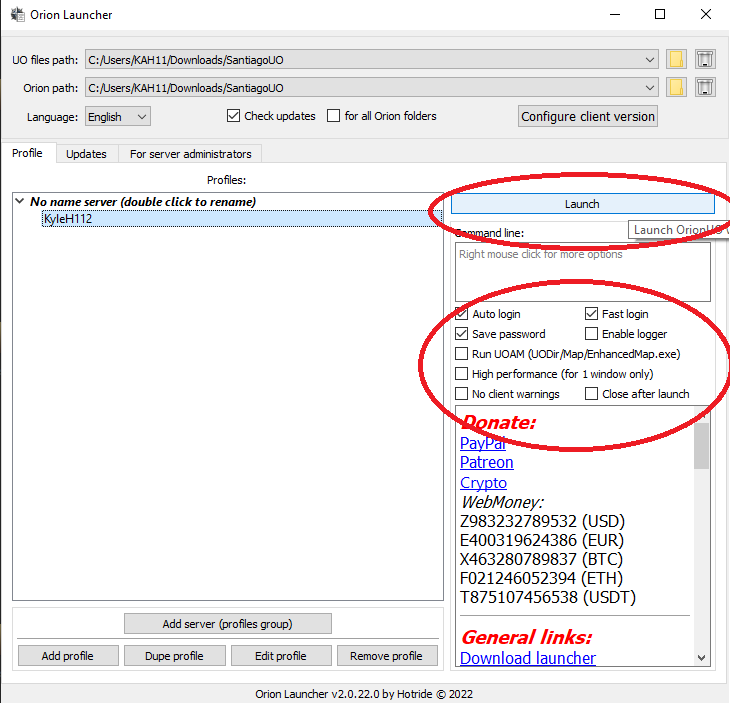
Task: Toggle the Auto login checkbox
Action: click(462, 314)
